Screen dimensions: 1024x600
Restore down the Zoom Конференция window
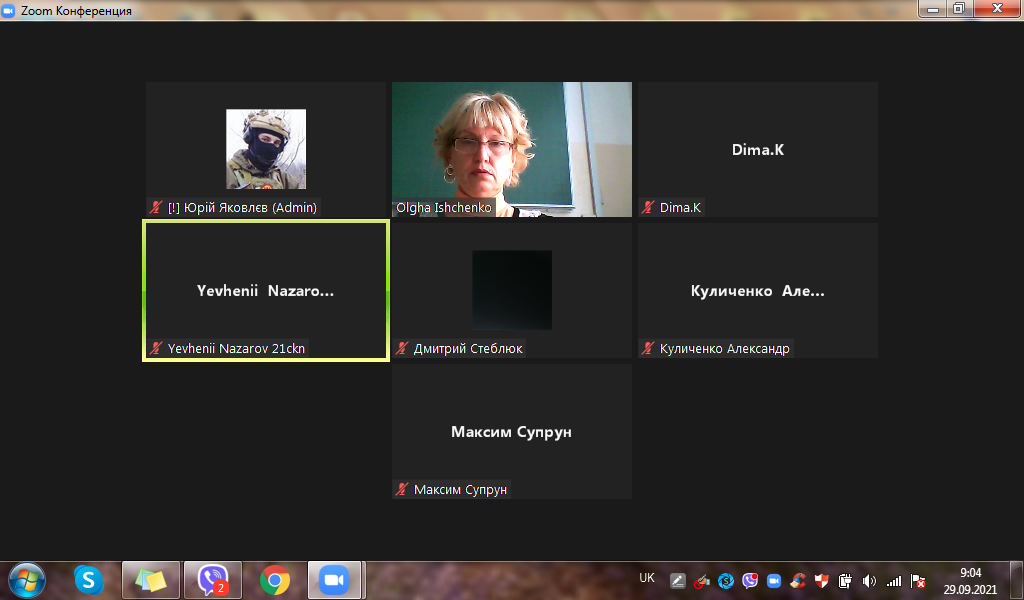click(x=959, y=9)
